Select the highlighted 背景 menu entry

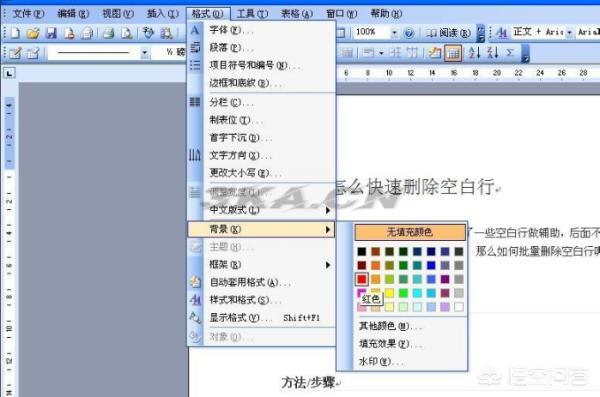point(261,229)
